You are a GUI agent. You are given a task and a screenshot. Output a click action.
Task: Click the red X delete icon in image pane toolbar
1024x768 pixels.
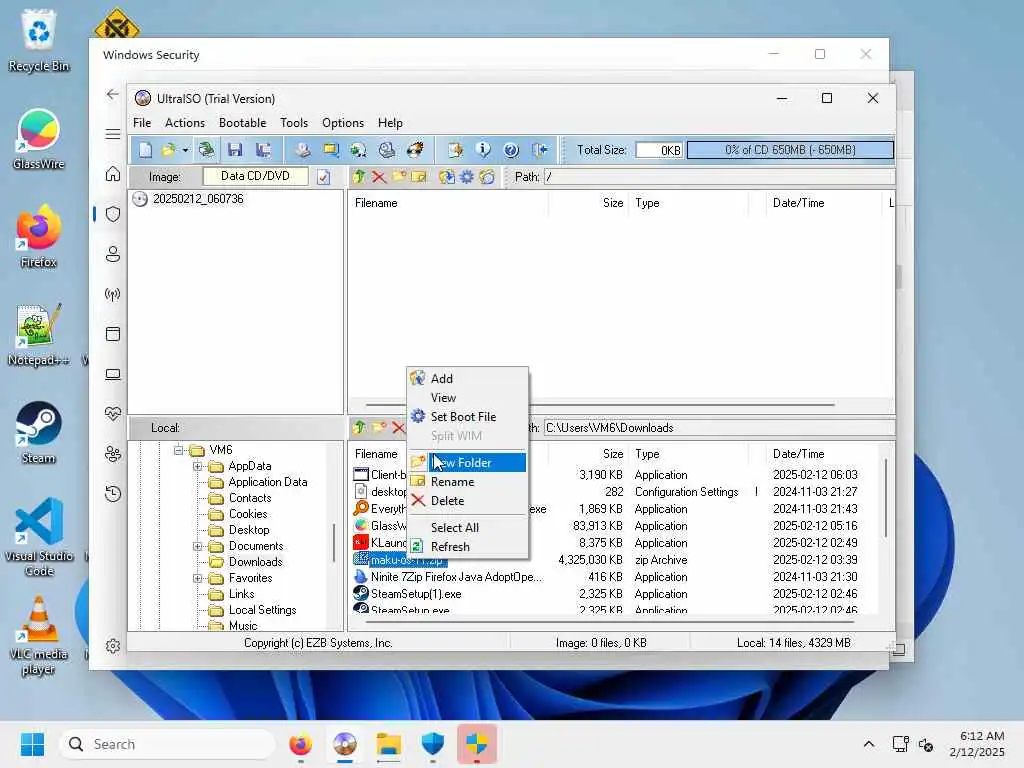coord(378,176)
